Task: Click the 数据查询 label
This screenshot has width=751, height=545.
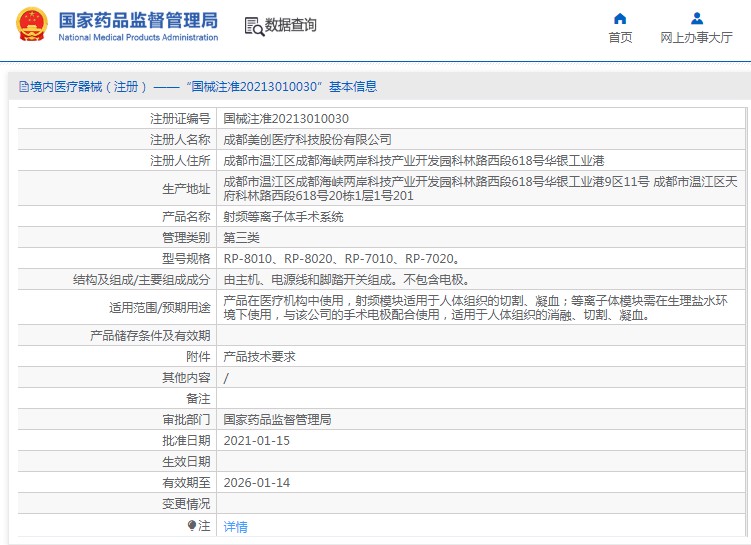Action: tap(291, 25)
